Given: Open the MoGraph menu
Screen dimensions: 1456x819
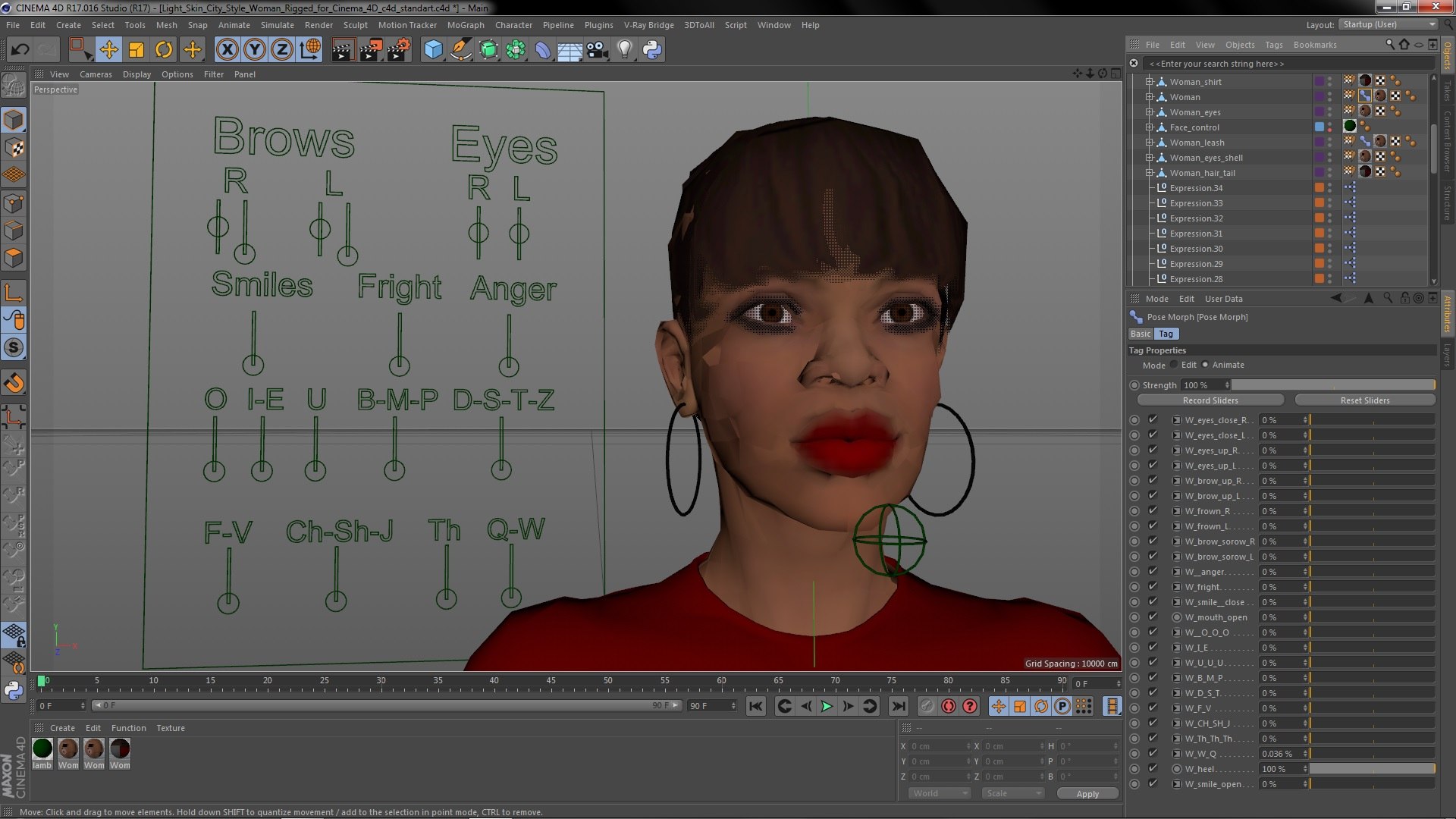Looking at the screenshot, I should click(x=466, y=25).
